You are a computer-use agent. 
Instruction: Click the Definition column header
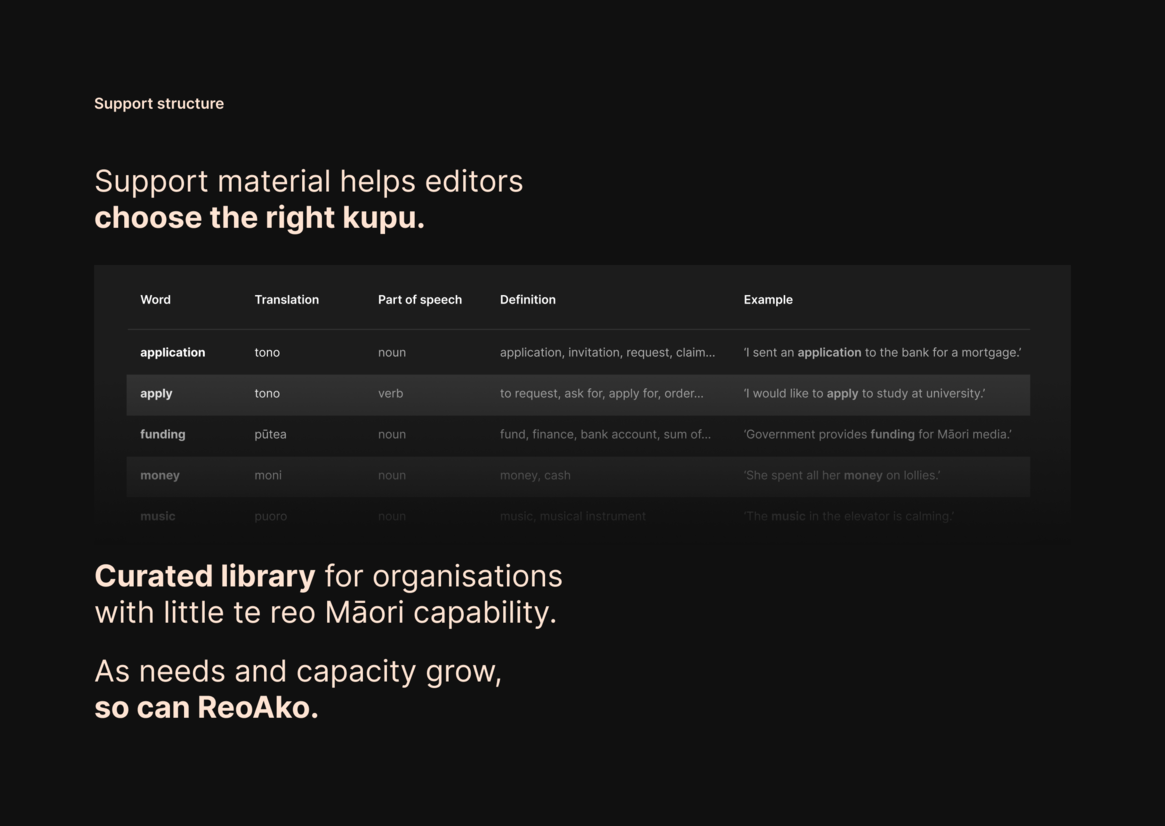coord(527,300)
